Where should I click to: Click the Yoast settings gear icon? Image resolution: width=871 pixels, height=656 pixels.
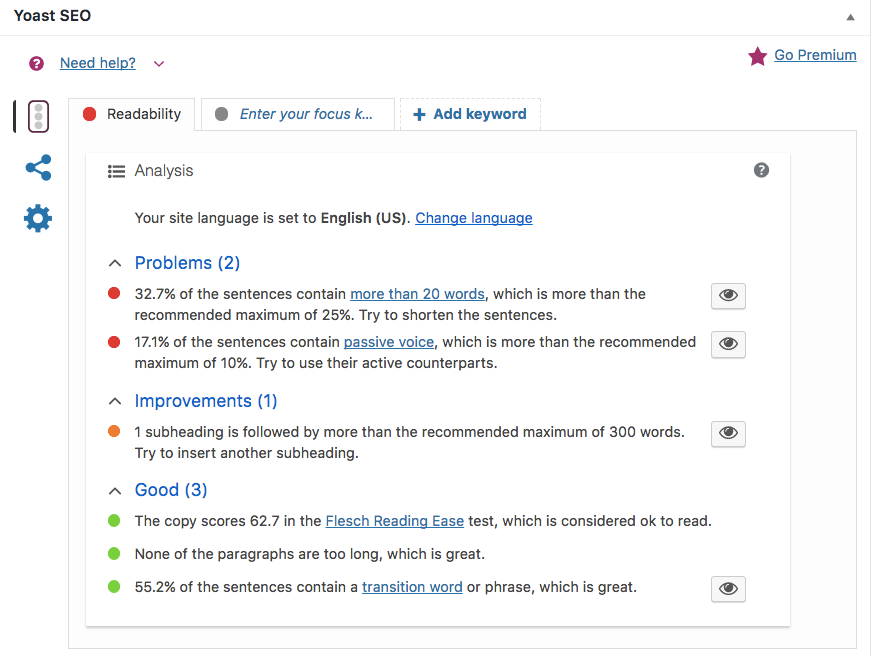tap(37, 218)
